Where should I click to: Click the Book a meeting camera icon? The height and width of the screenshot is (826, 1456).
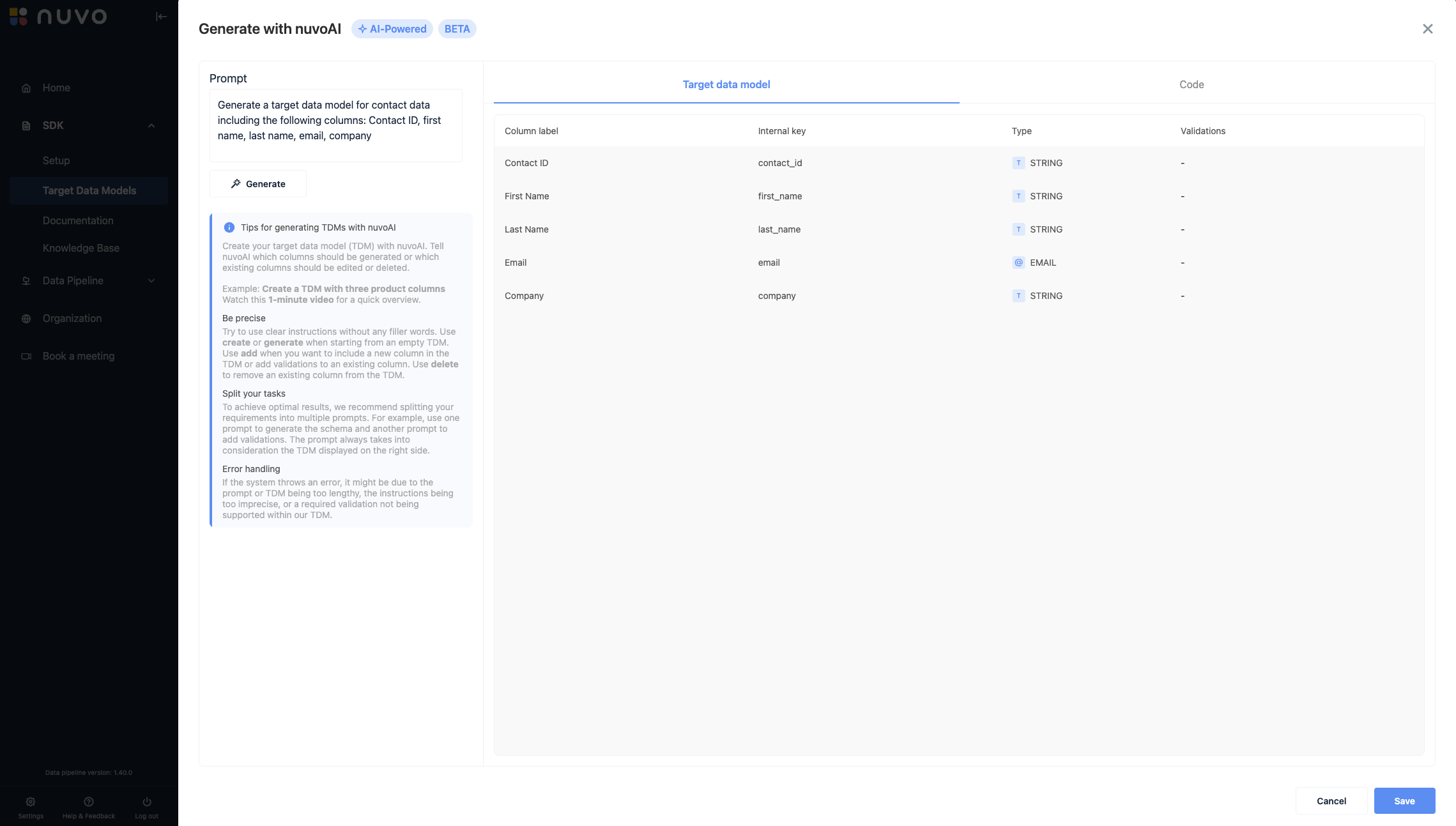click(x=26, y=356)
